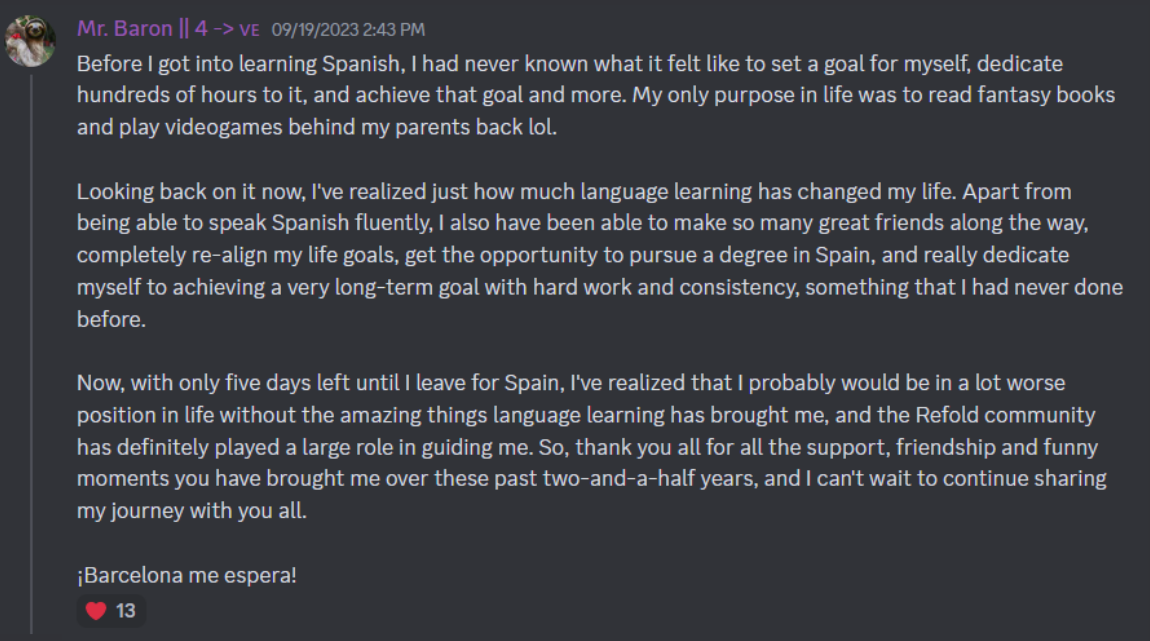This screenshot has width=1150, height=641.
Task: Select the line '¡Barcelona me espera!'
Action: click(x=187, y=575)
